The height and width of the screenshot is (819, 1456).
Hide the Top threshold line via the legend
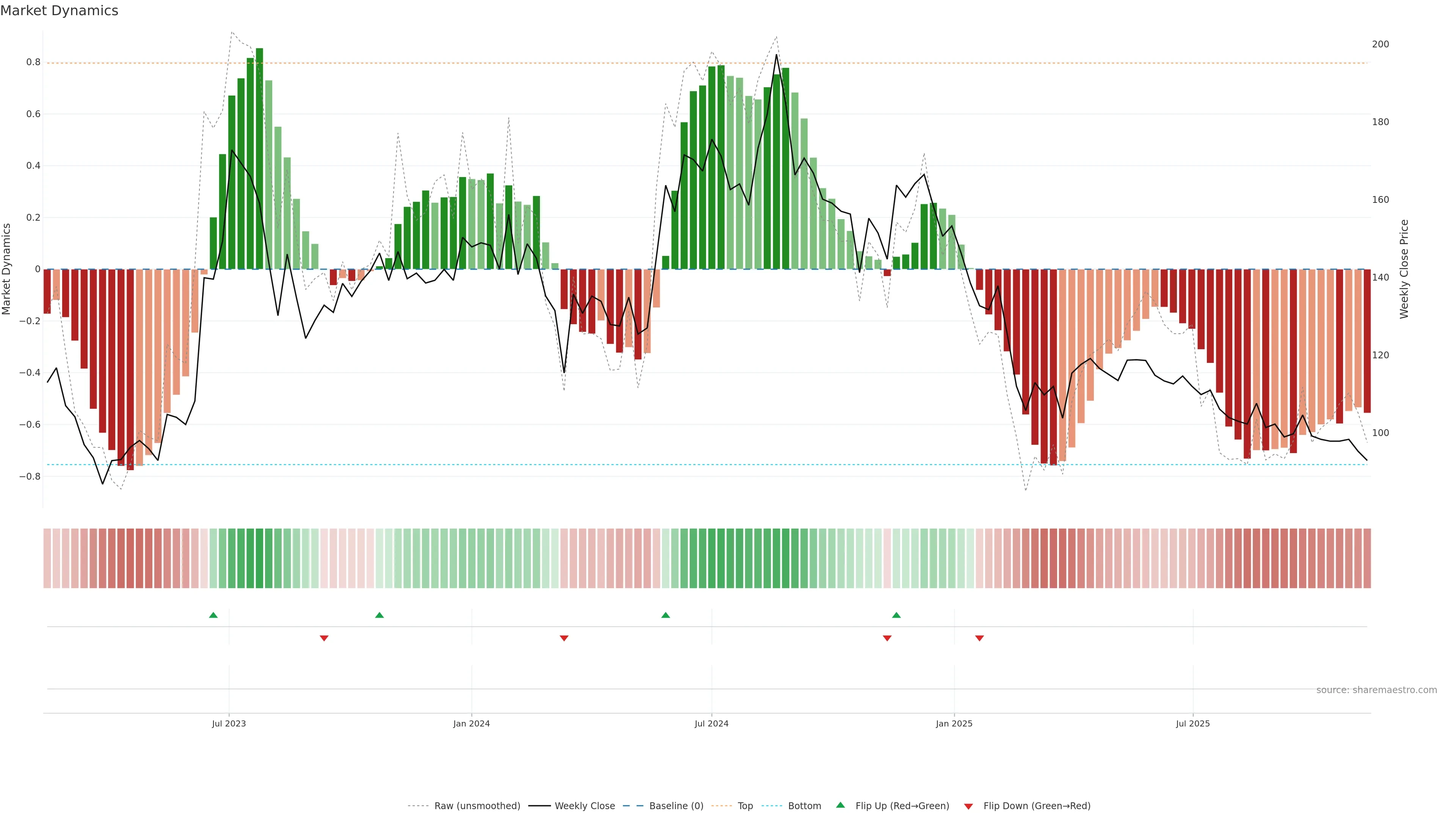[745, 805]
